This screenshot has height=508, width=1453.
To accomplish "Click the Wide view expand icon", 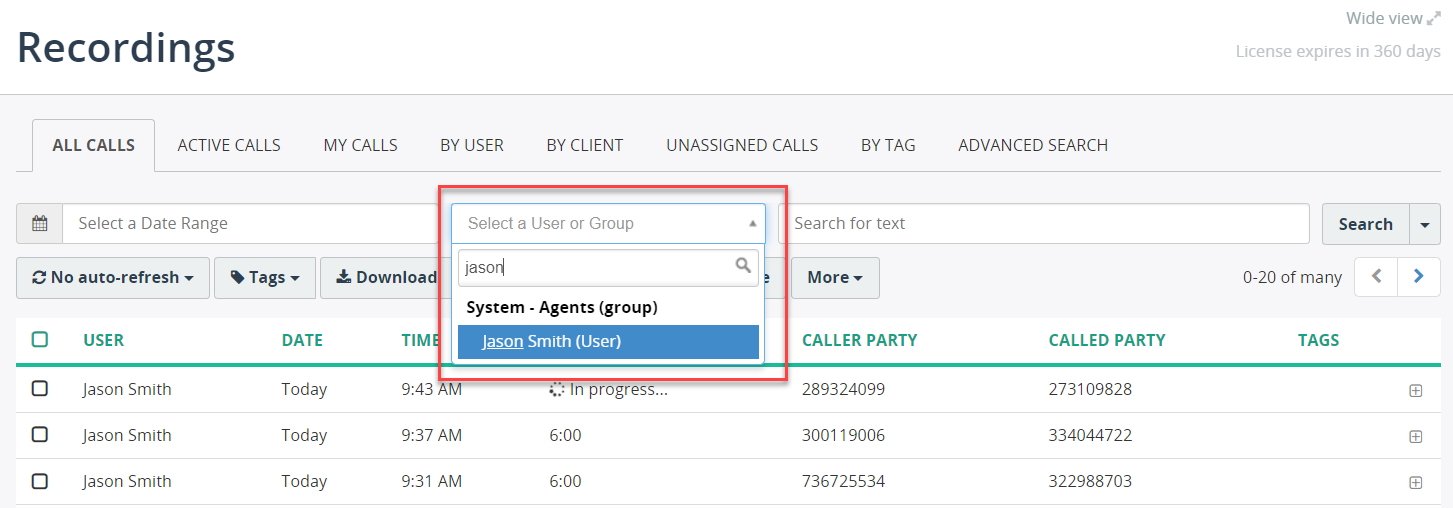I will [1434, 19].
